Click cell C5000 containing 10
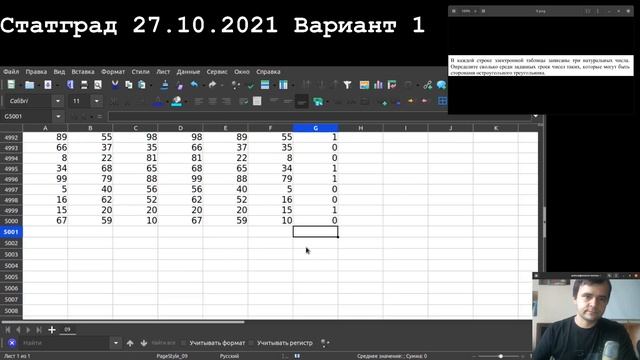 pos(135,221)
